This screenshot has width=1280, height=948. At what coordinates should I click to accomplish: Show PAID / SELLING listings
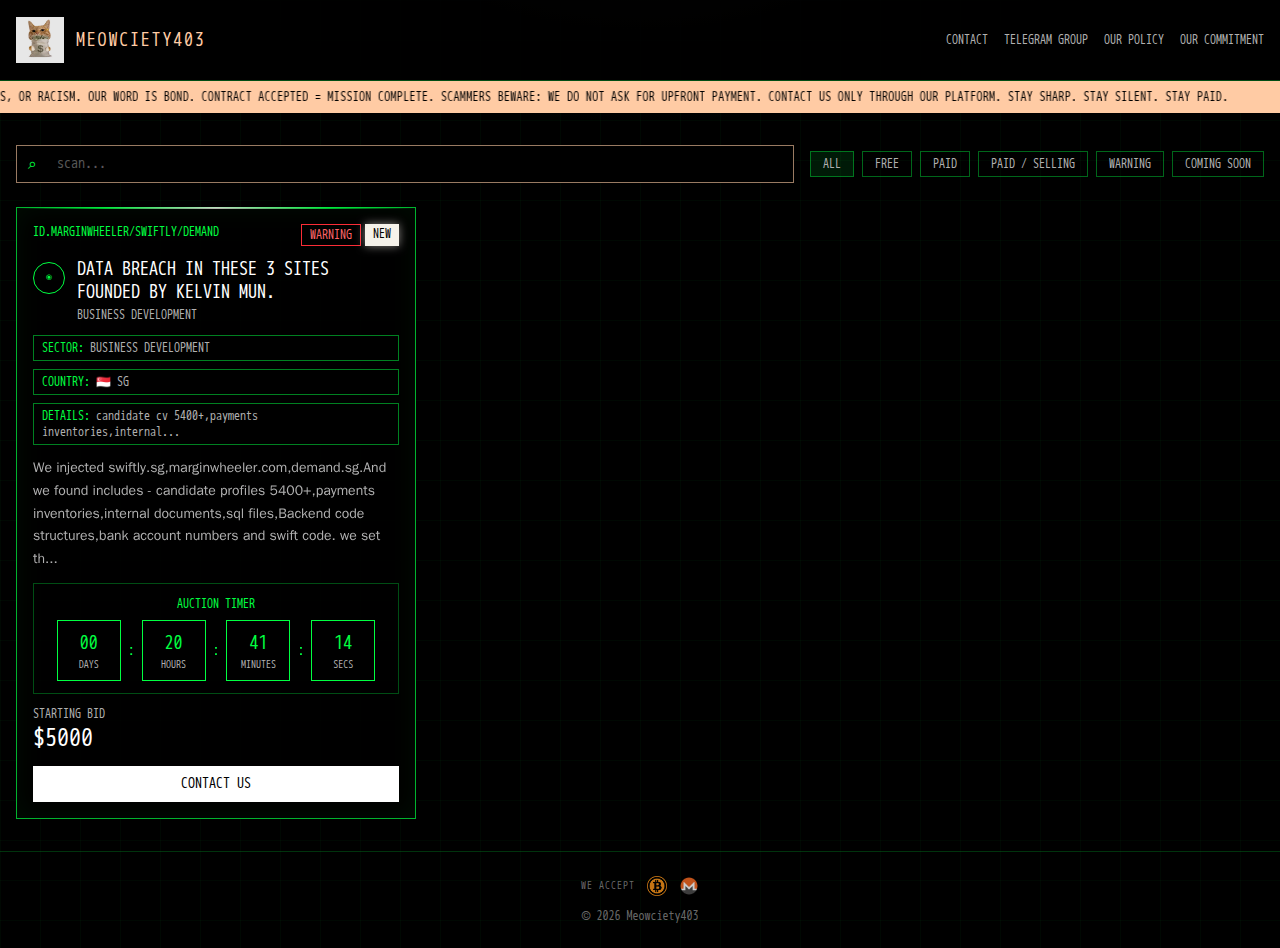(1033, 164)
